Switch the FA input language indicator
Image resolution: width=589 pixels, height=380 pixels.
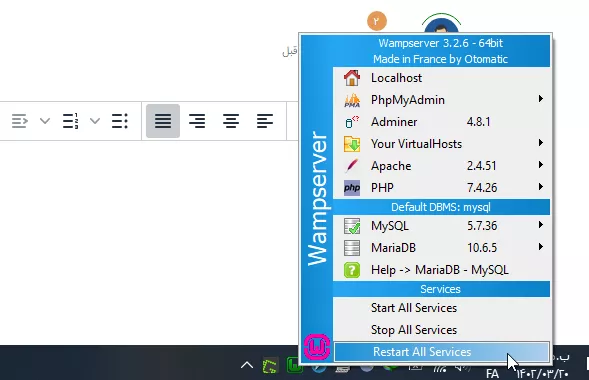pyautogui.click(x=492, y=374)
